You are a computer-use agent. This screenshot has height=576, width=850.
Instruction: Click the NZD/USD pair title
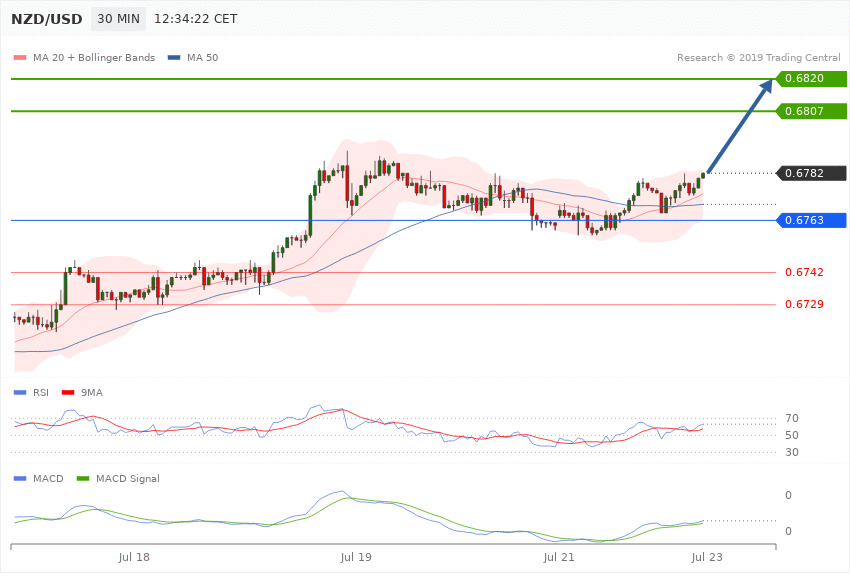(x=47, y=20)
